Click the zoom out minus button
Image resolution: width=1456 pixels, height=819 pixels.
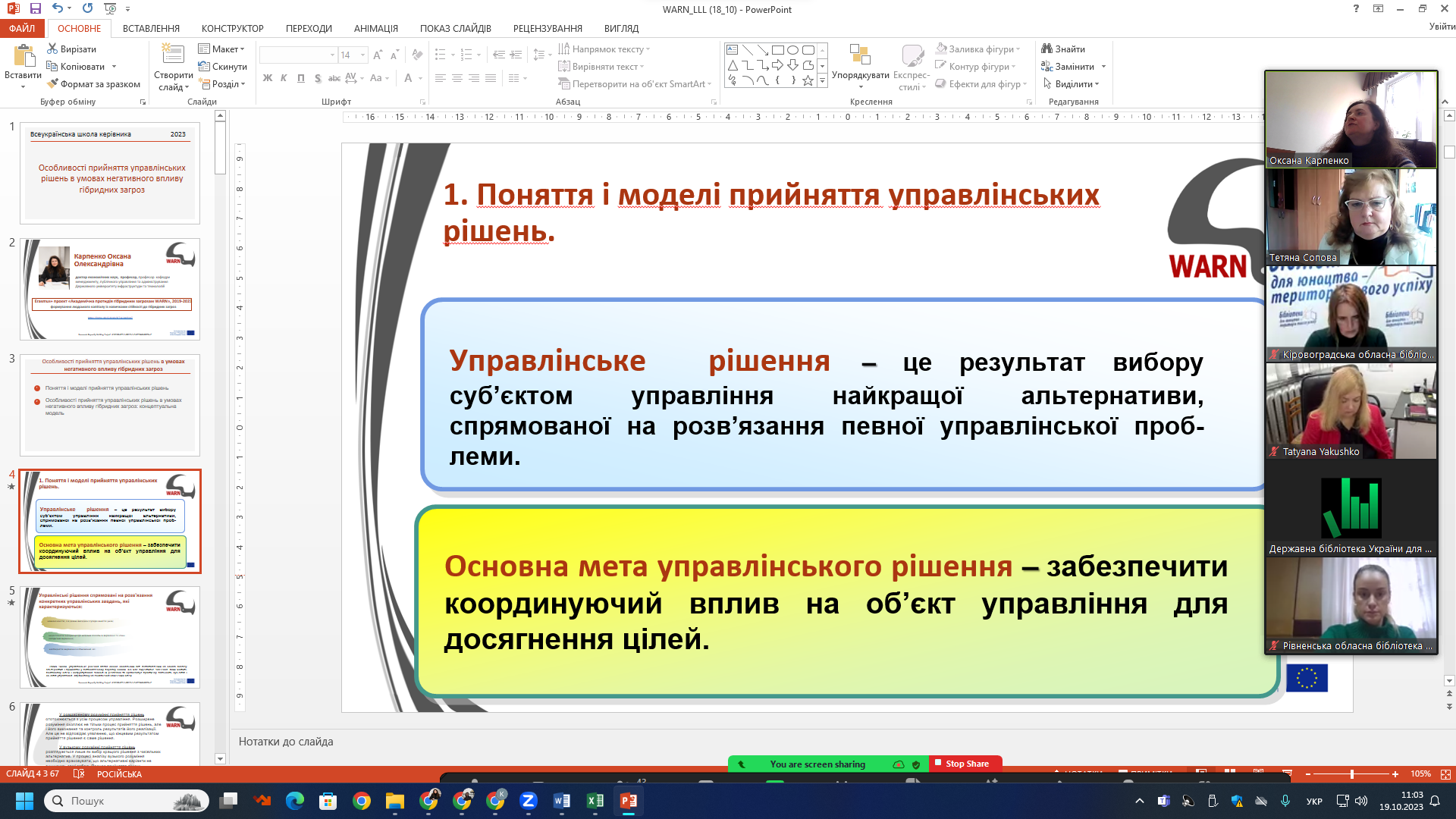[x=1308, y=774]
